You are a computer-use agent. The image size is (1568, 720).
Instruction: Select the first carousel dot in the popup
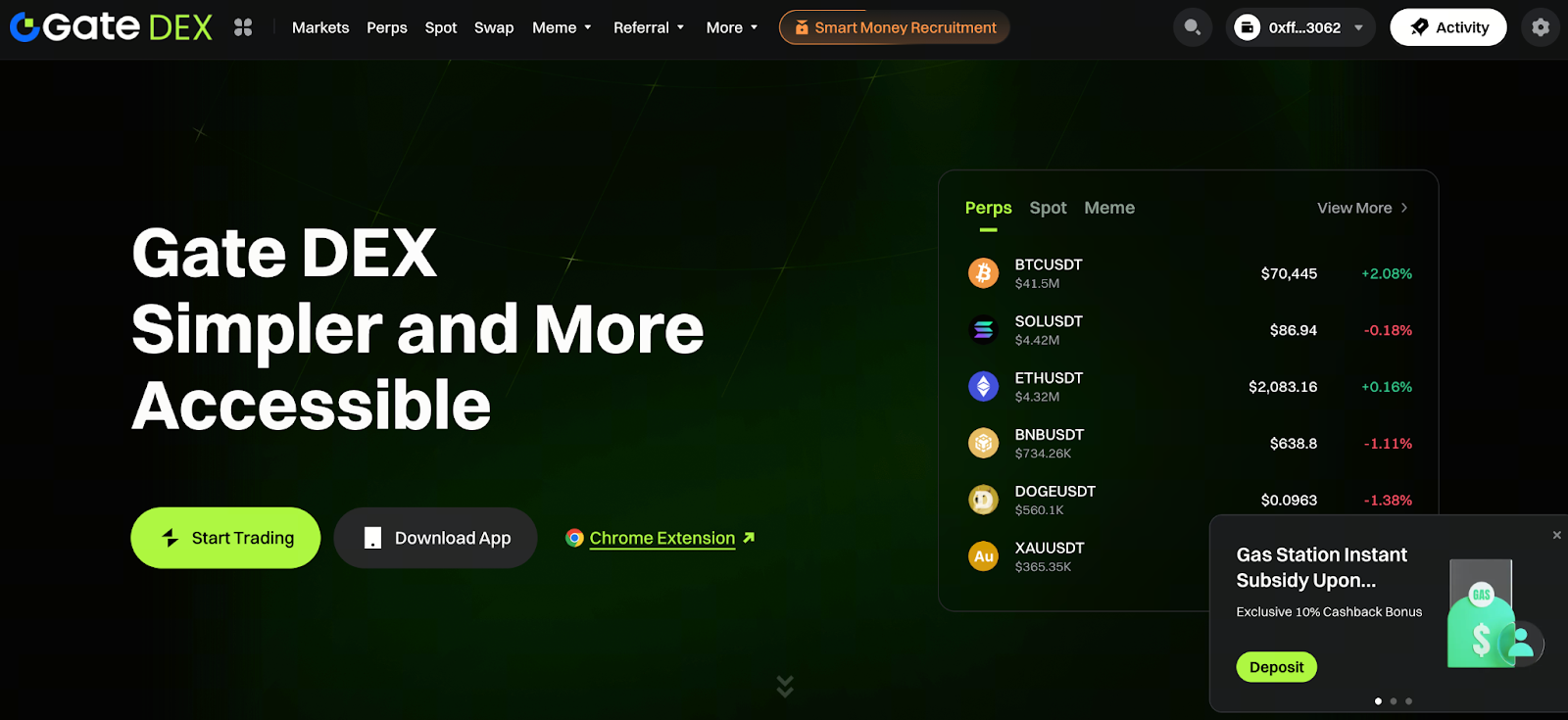(x=1378, y=701)
